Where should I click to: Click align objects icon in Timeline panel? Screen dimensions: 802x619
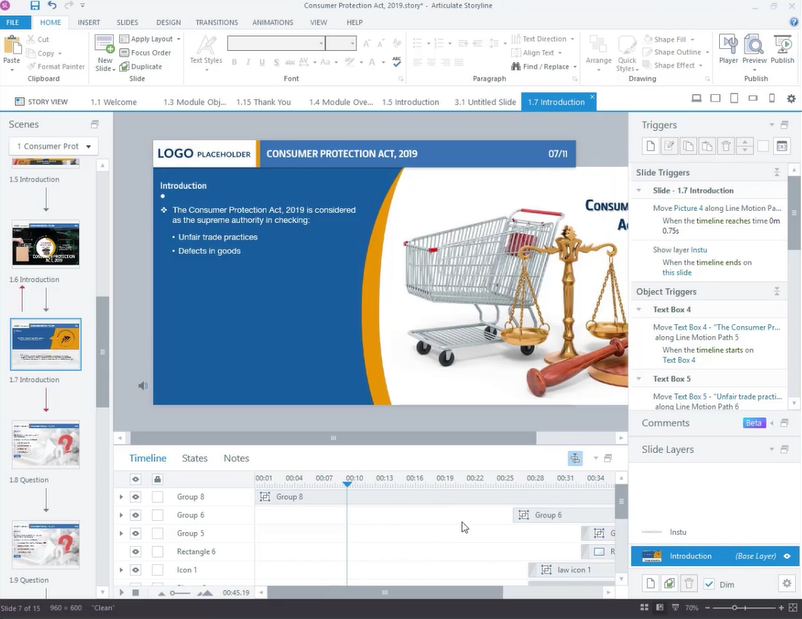575,458
